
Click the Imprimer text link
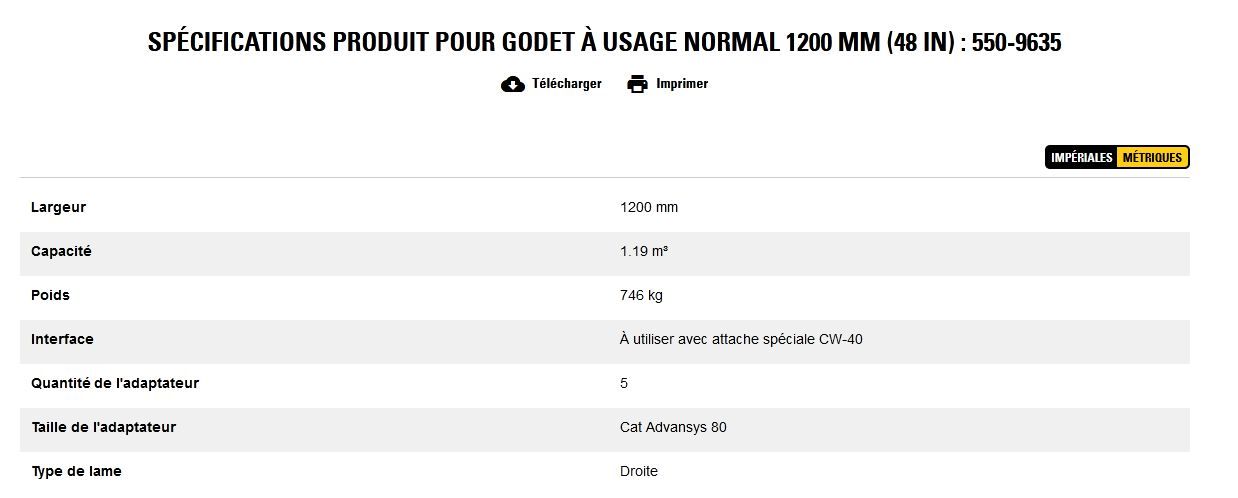681,84
